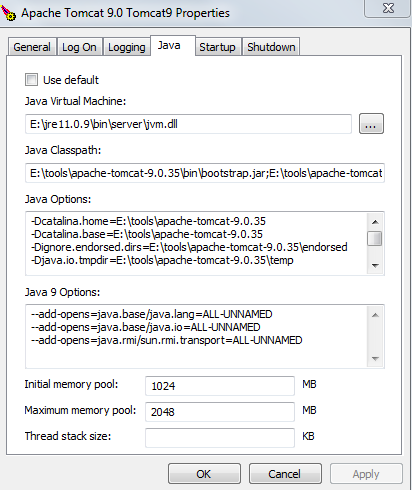The width and height of the screenshot is (412, 490).
Task: Click the Tomcat feather icon in title bar
Action: 8,13
